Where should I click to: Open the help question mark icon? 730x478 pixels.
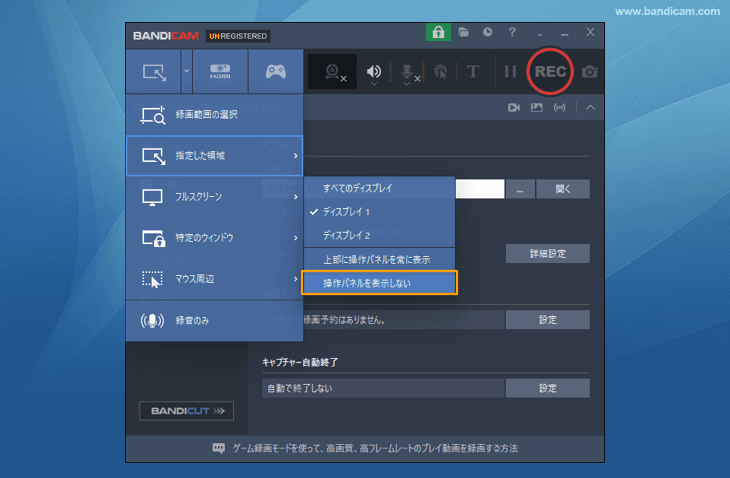pos(512,32)
